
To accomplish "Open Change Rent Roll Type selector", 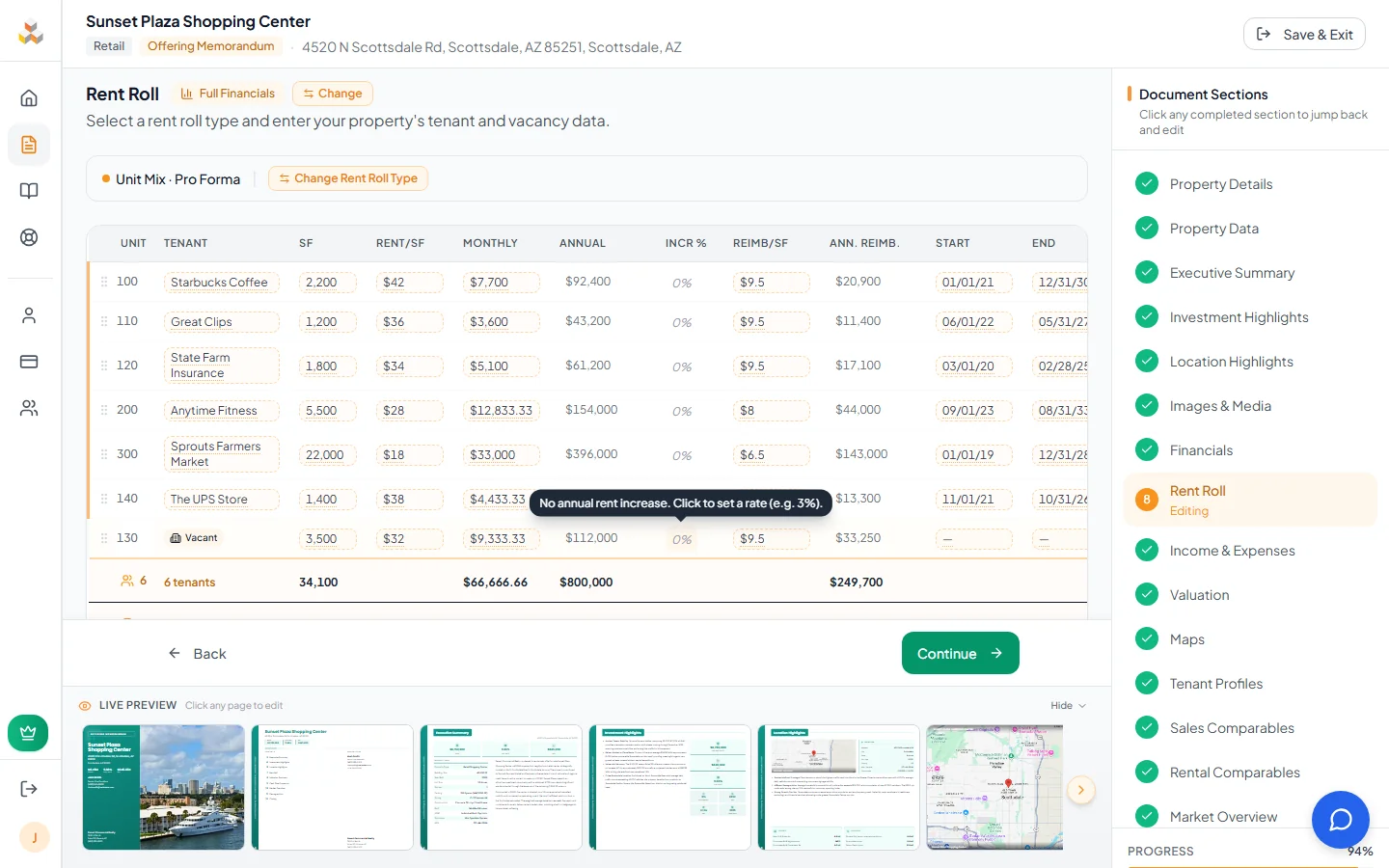I will tap(348, 178).
